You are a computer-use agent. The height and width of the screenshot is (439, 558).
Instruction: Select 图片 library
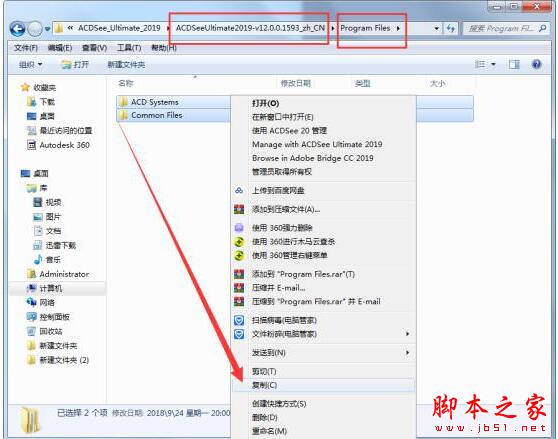click(47, 217)
